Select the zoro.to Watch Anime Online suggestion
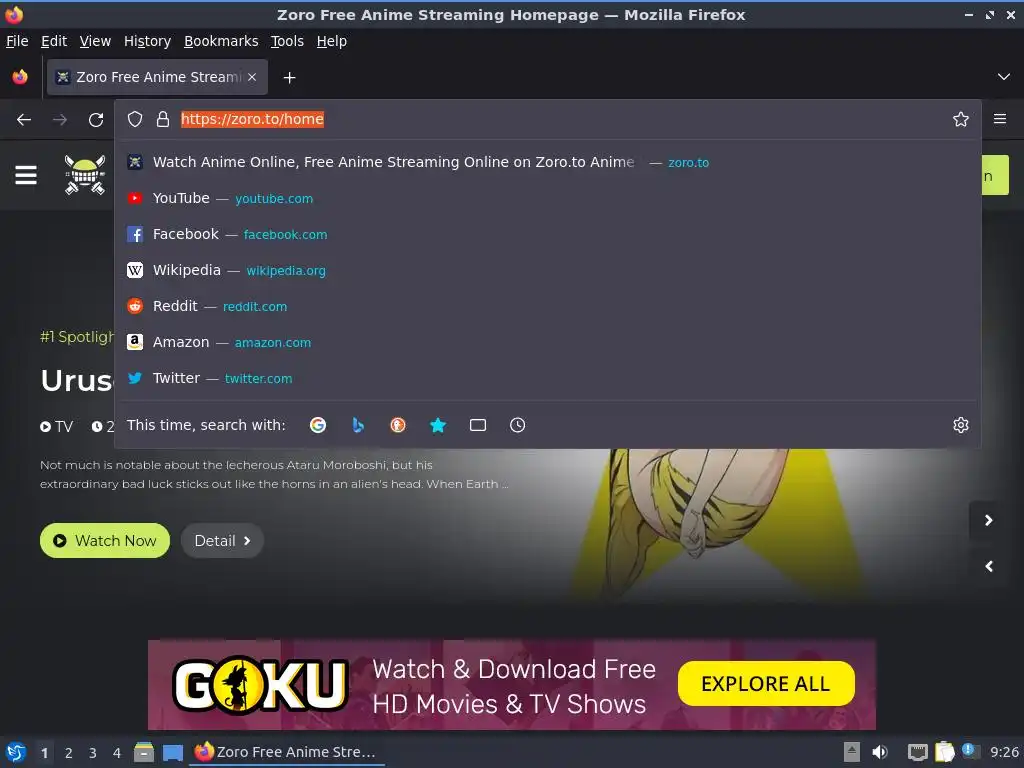The height and width of the screenshot is (768, 1024). pos(548,162)
